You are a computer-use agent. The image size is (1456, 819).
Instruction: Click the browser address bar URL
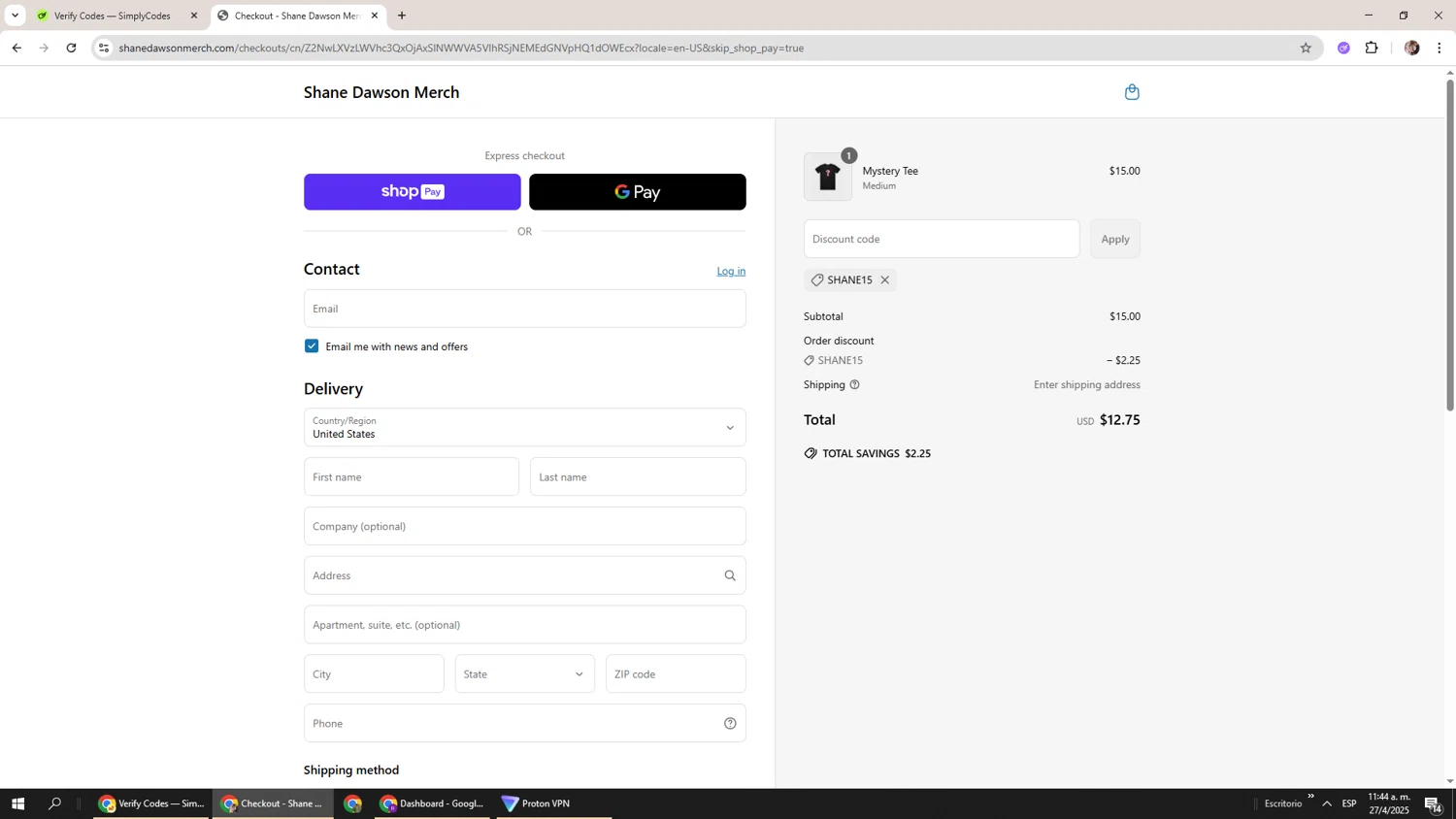(461, 48)
